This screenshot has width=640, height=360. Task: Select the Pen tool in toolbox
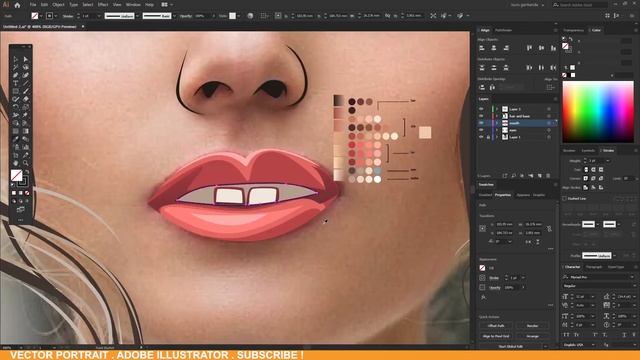coord(16,76)
